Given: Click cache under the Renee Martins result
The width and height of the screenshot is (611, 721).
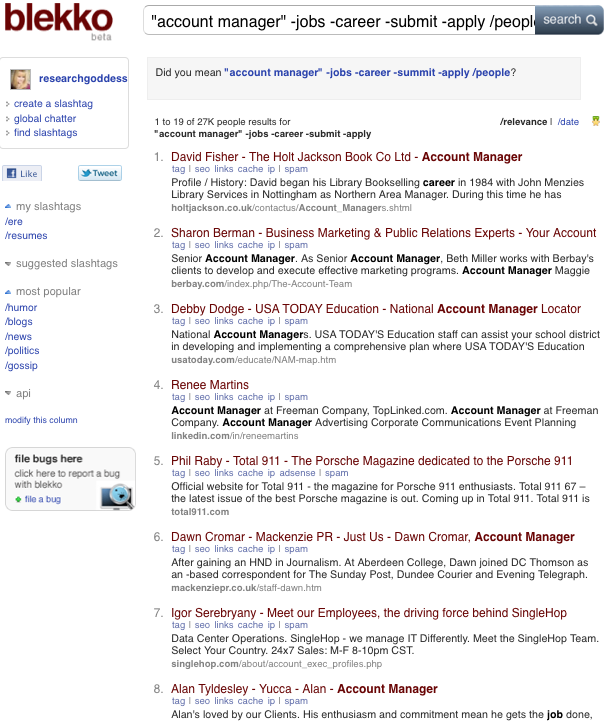Looking at the screenshot, I should pos(250,396).
